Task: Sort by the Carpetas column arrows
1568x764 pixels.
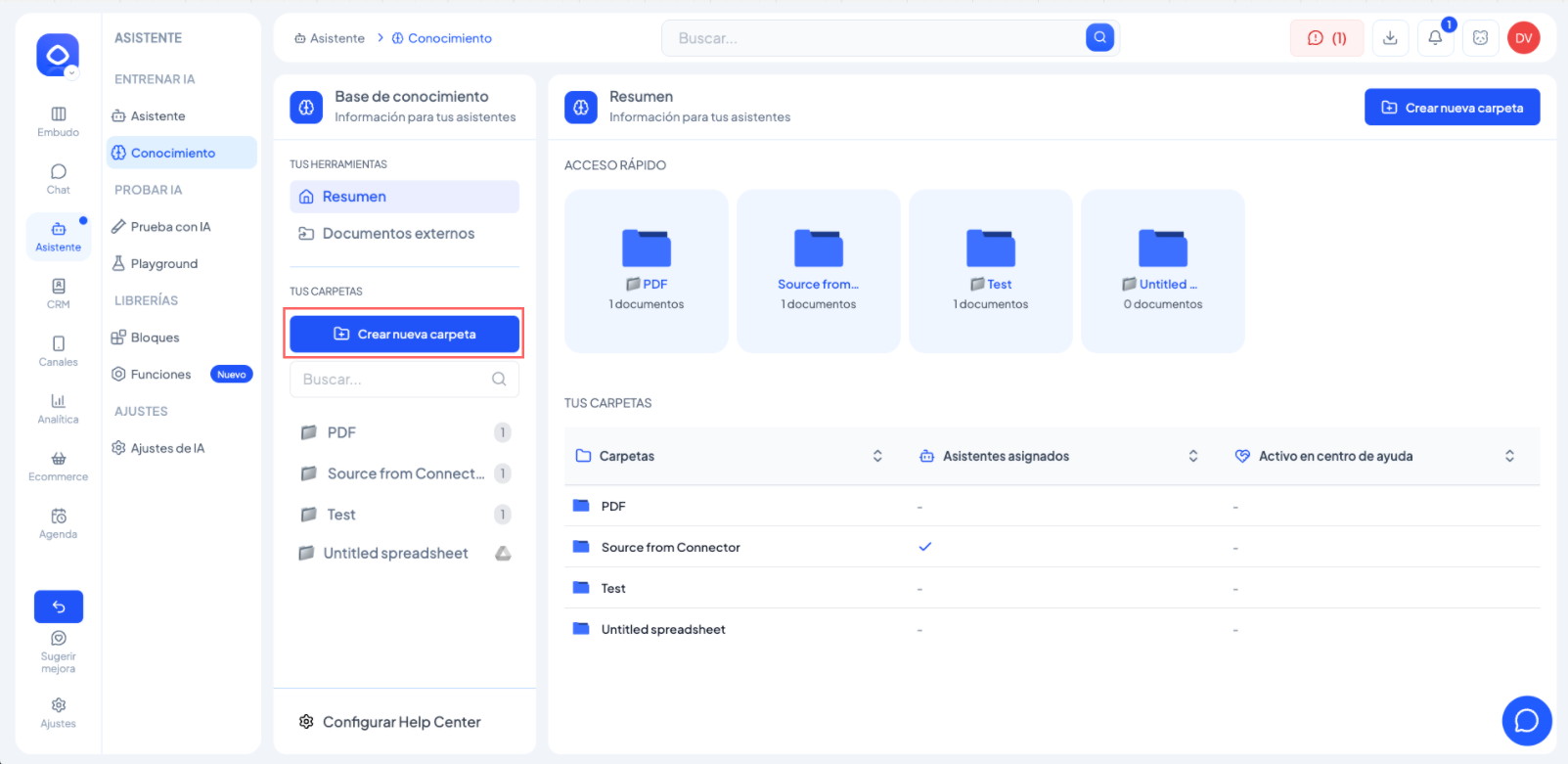Action: coord(877,456)
